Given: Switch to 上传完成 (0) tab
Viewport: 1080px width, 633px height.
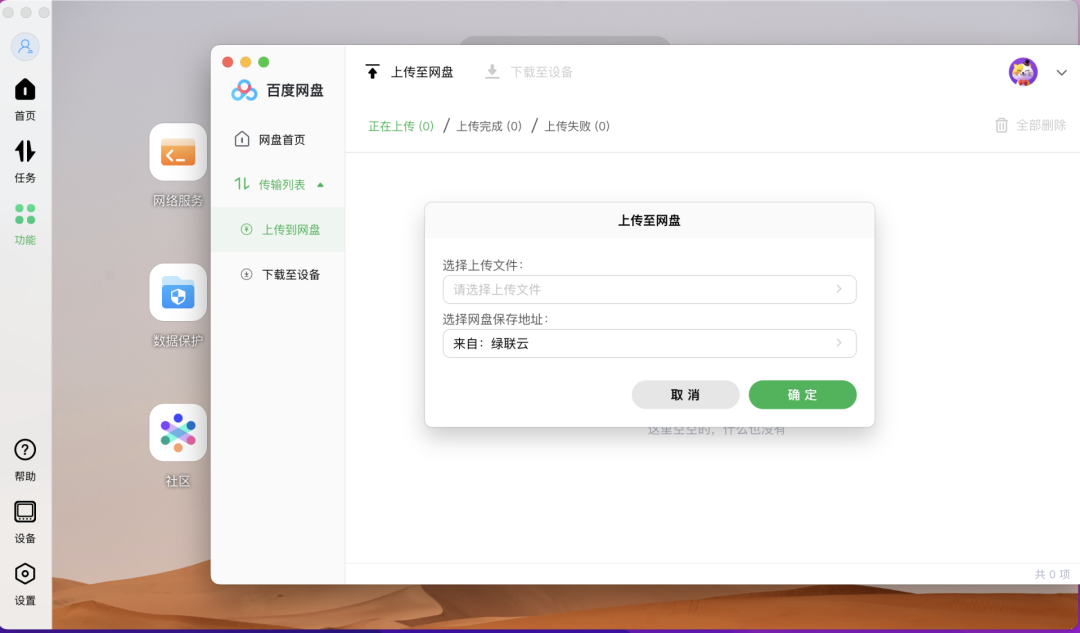Looking at the screenshot, I should (x=489, y=126).
